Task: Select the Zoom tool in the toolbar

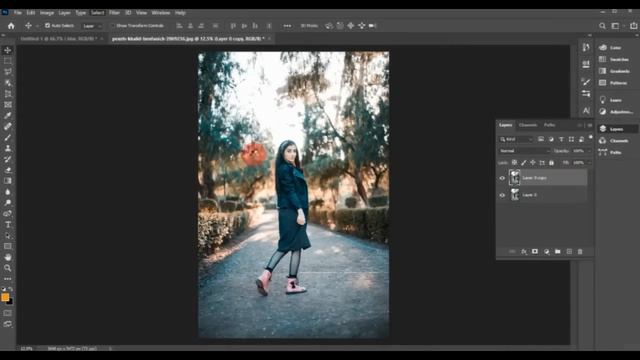Action: click(x=8, y=268)
